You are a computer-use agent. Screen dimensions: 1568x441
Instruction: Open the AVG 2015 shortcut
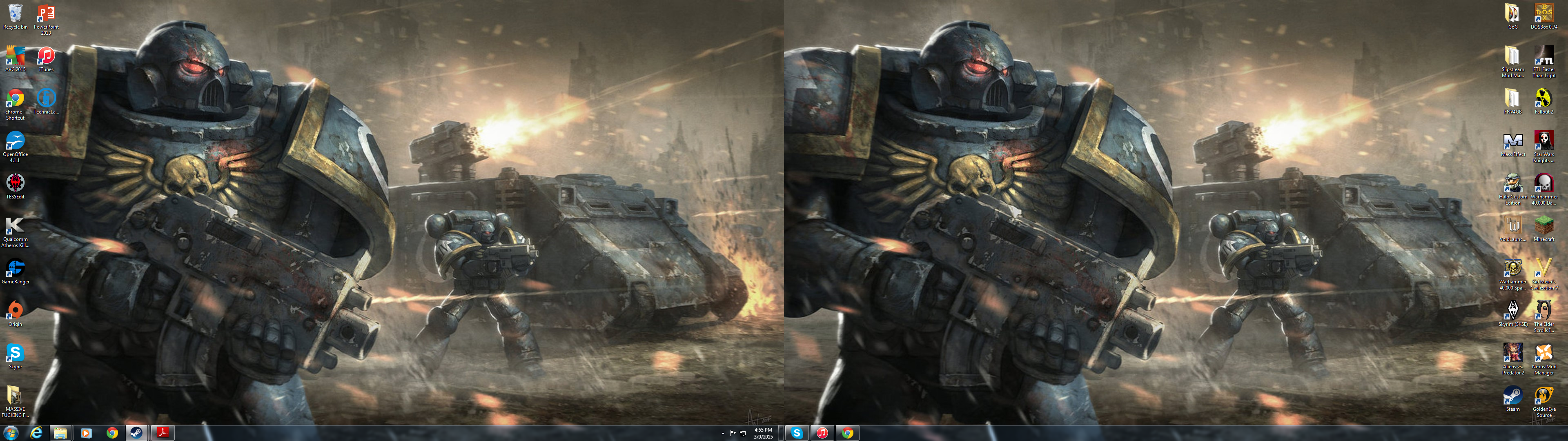pyautogui.click(x=15, y=59)
